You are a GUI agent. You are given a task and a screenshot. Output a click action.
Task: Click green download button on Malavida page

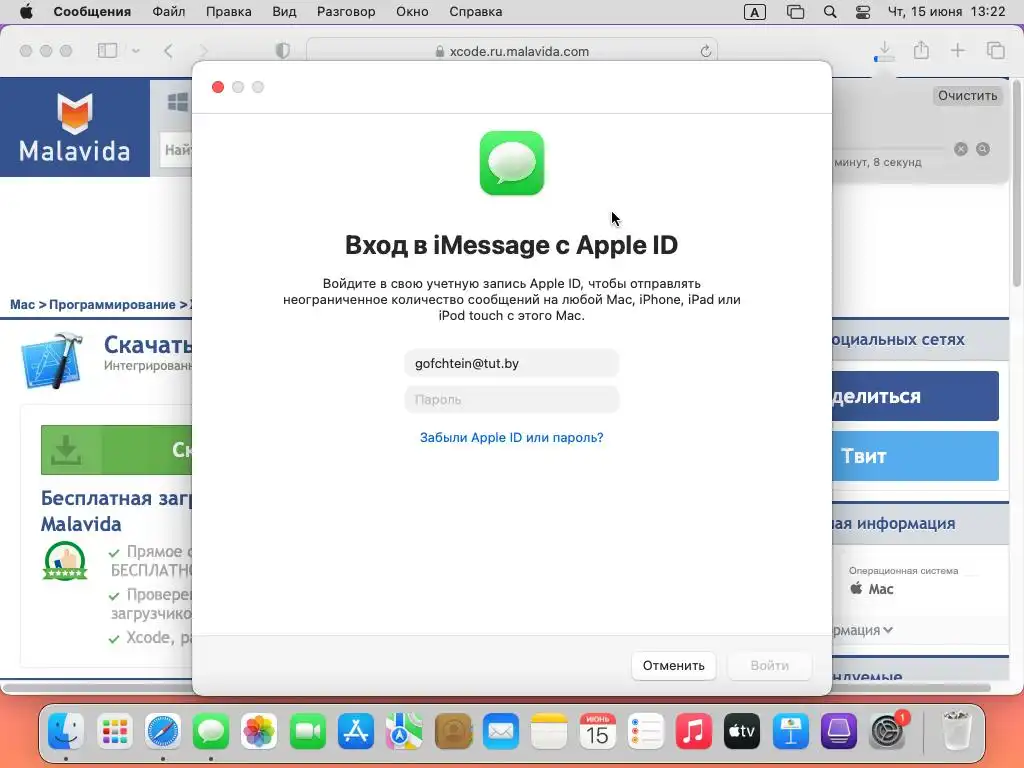pyautogui.click(x=116, y=449)
